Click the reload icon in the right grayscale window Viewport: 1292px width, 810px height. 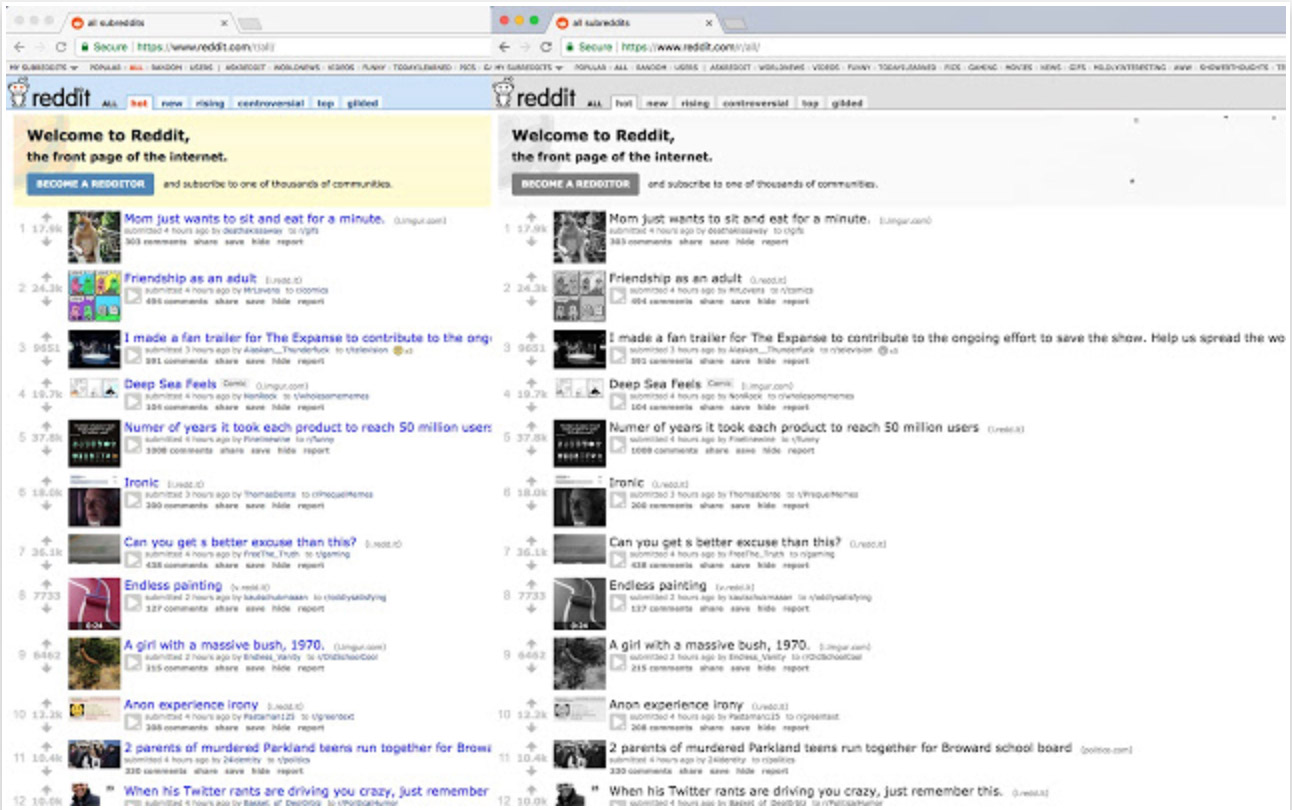tap(546, 47)
